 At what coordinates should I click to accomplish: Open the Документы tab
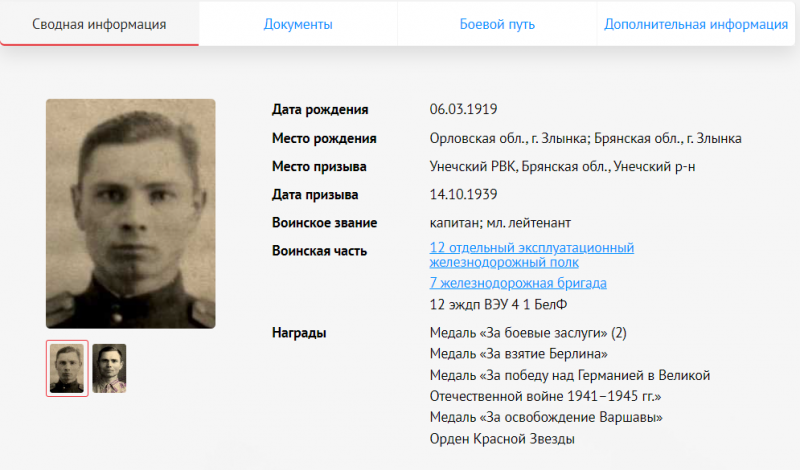click(298, 24)
